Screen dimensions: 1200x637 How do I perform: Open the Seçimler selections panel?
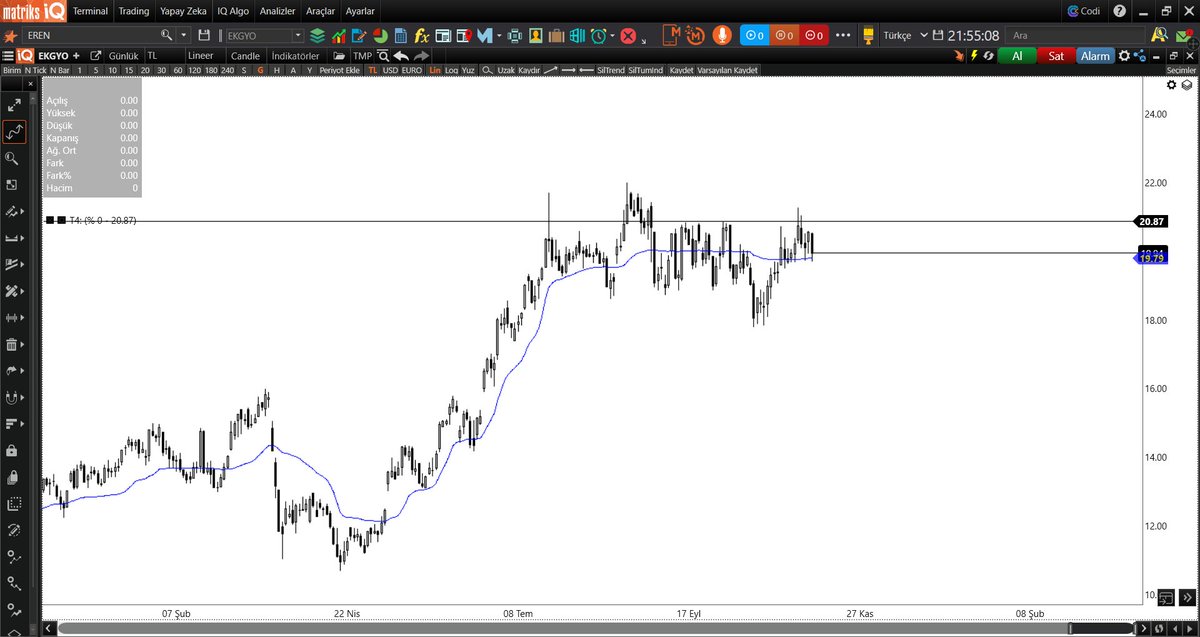tap(1182, 71)
